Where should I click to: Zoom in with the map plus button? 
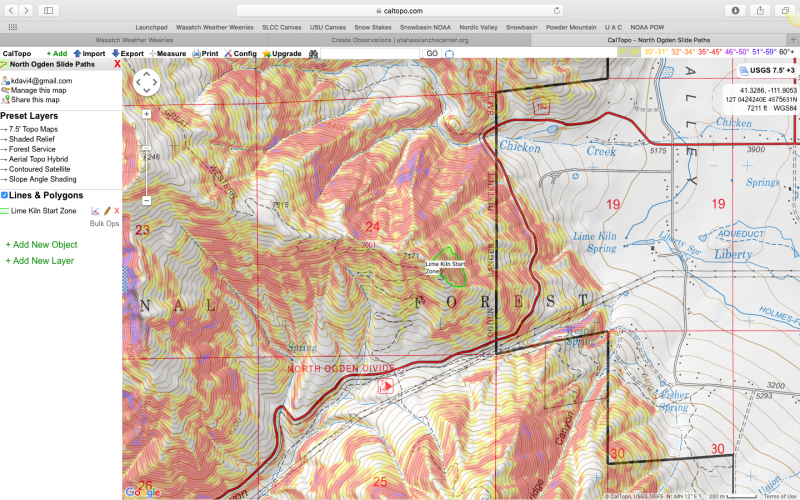(x=146, y=114)
